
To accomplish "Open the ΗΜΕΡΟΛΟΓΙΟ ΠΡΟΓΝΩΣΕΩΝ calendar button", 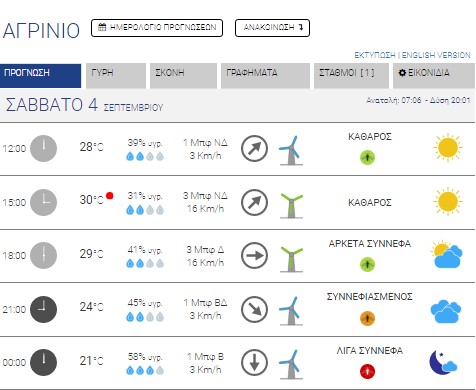I will pos(157,28).
